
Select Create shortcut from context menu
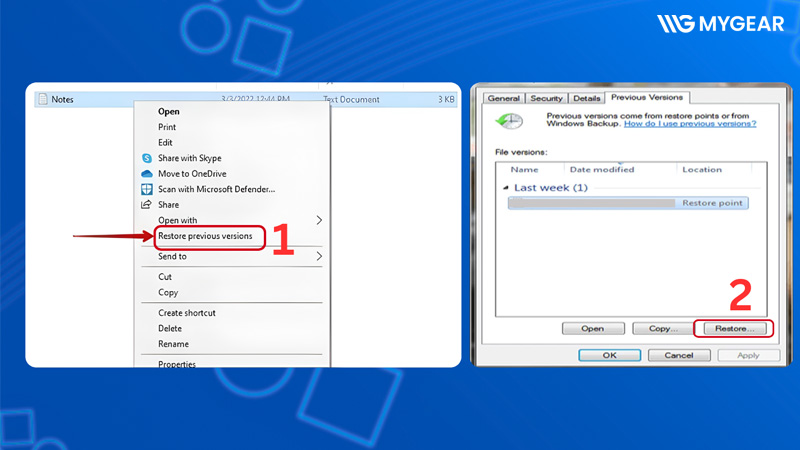[186, 313]
